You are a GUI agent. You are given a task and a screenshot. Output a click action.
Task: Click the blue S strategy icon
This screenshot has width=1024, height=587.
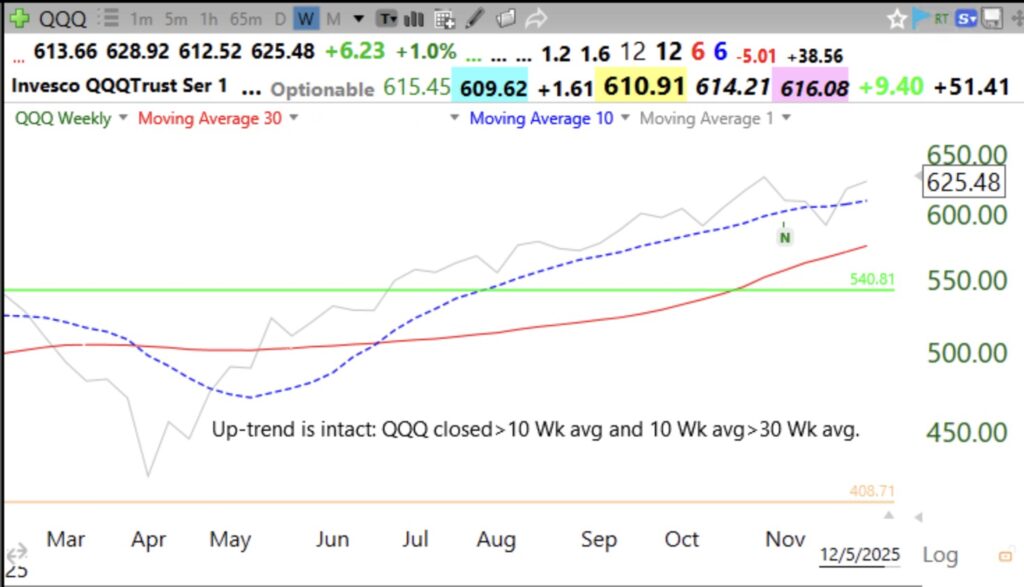966,17
